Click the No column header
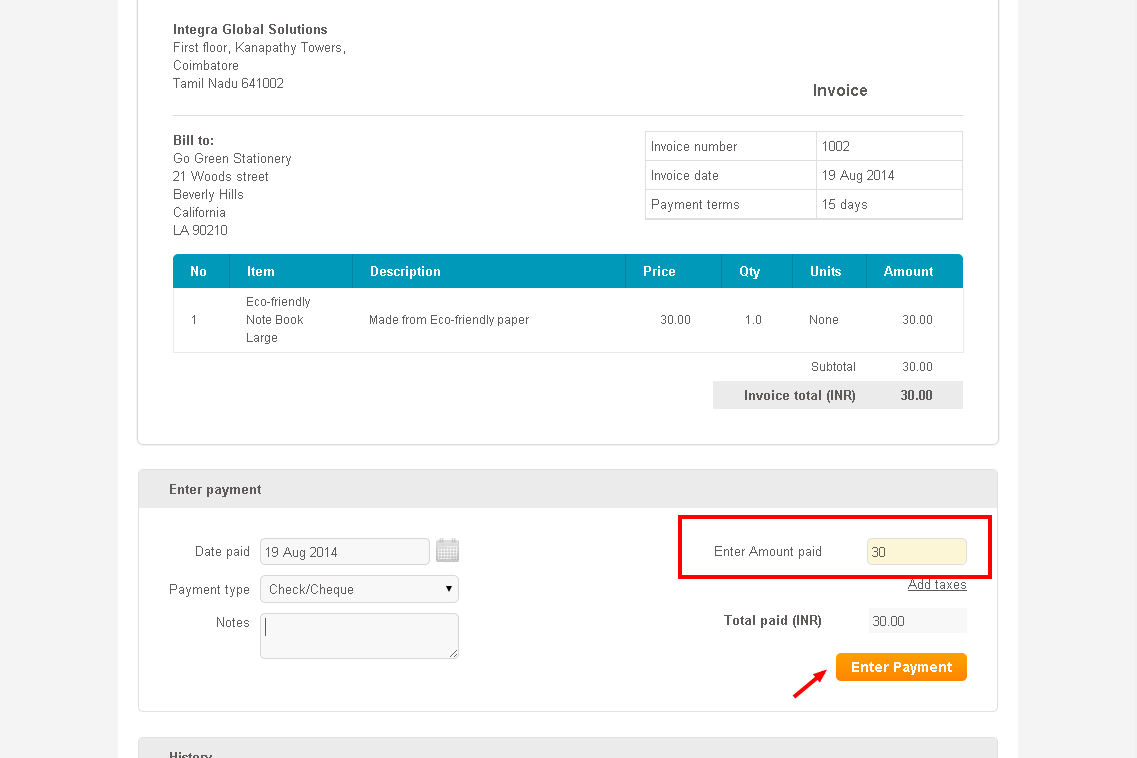 pyautogui.click(x=201, y=271)
